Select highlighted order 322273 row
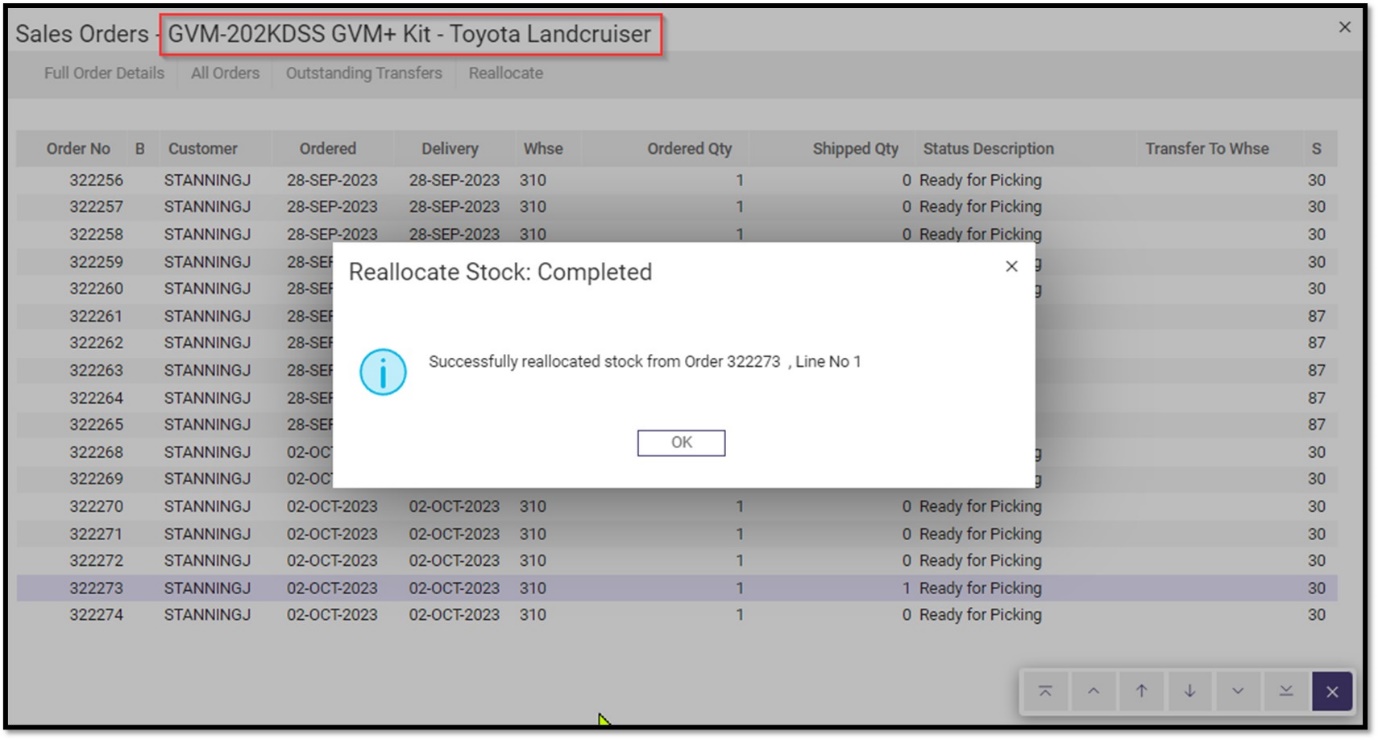Image resolution: width=1378 pixels, height=740 pixels. (677, 588)
